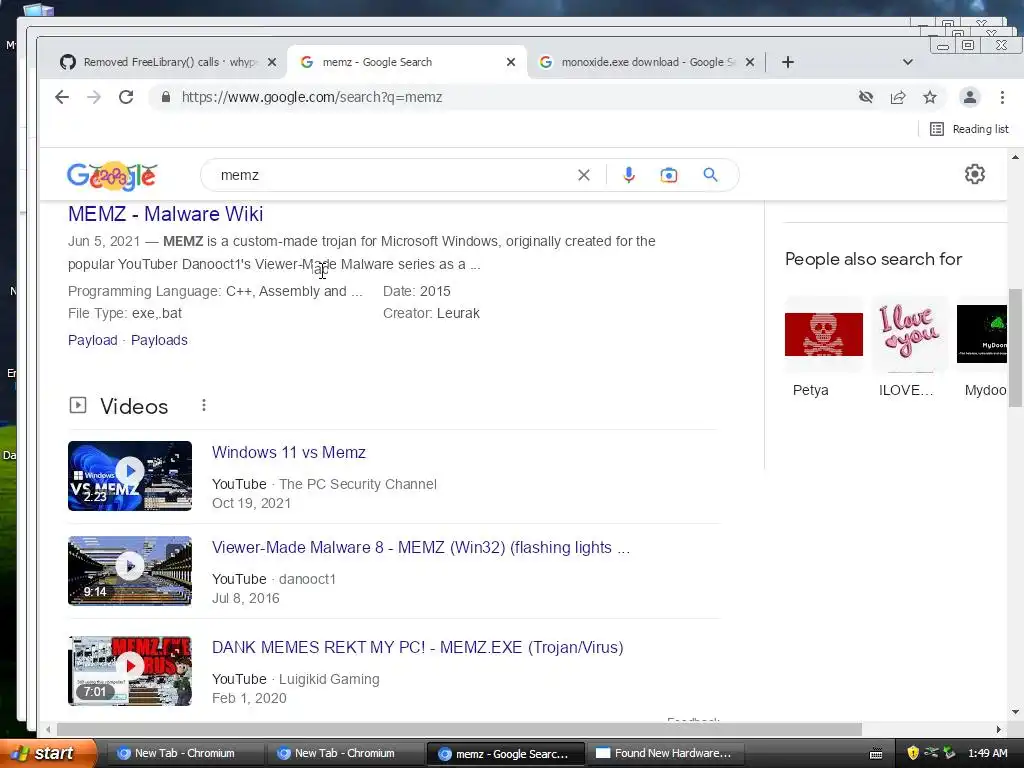Expand the tab search dropdown arrow
1024x768 pixels.
[x=908, y=62]
